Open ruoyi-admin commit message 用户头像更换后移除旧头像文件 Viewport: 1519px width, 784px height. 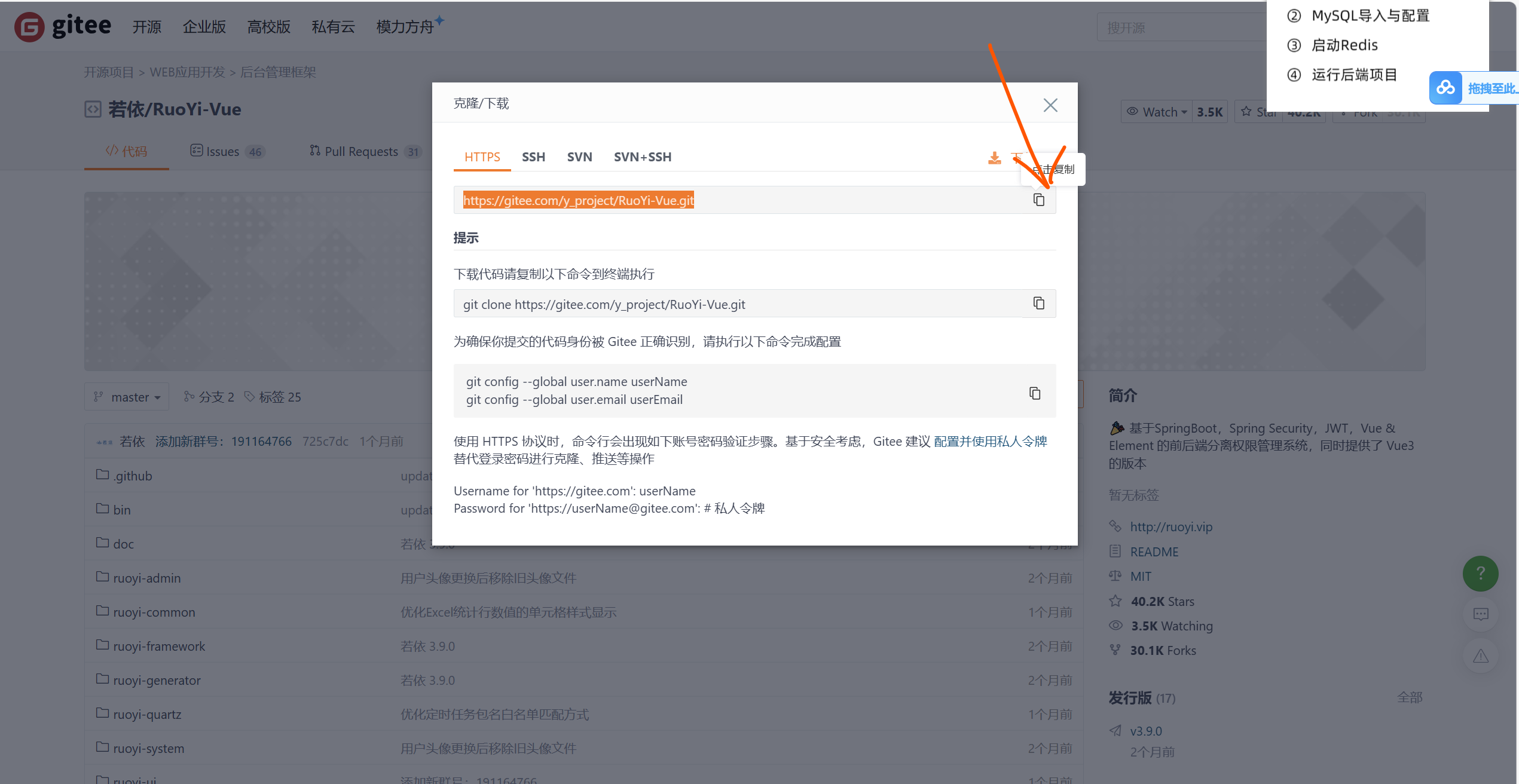488,578
